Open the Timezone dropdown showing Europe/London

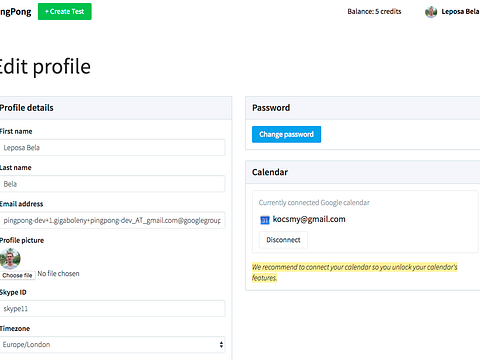coord(112,345)
